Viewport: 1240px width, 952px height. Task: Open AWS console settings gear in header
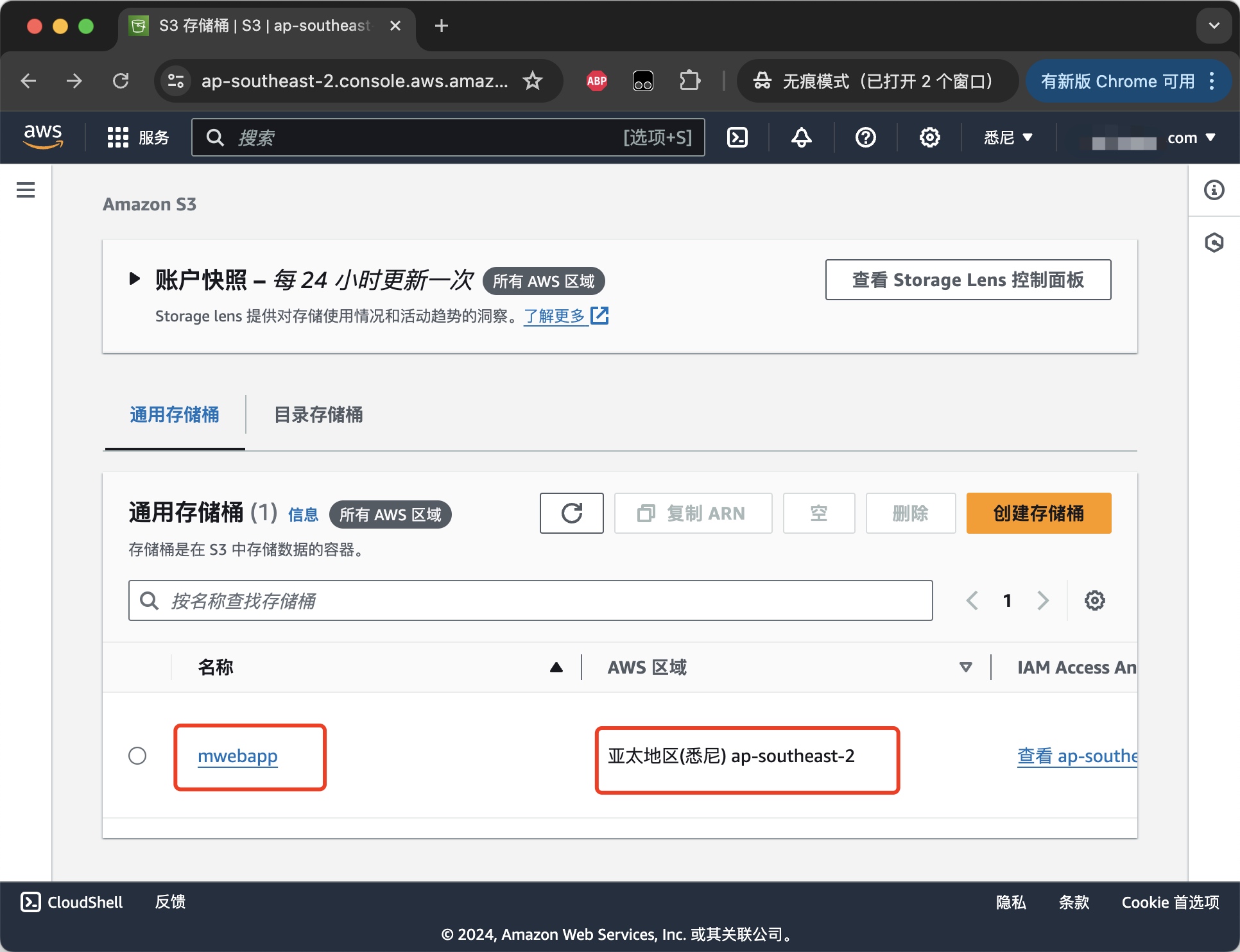point(929,137)
